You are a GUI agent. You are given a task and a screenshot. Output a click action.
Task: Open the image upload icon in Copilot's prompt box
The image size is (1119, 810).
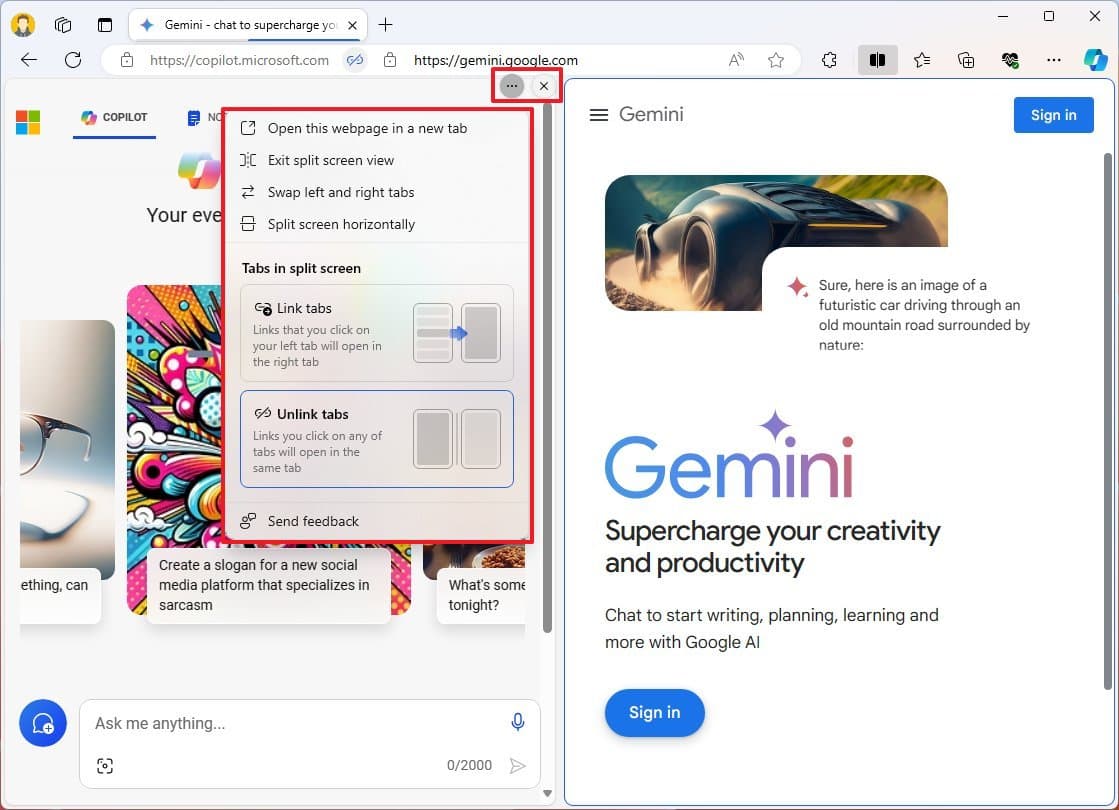click(x=105, y=765)
